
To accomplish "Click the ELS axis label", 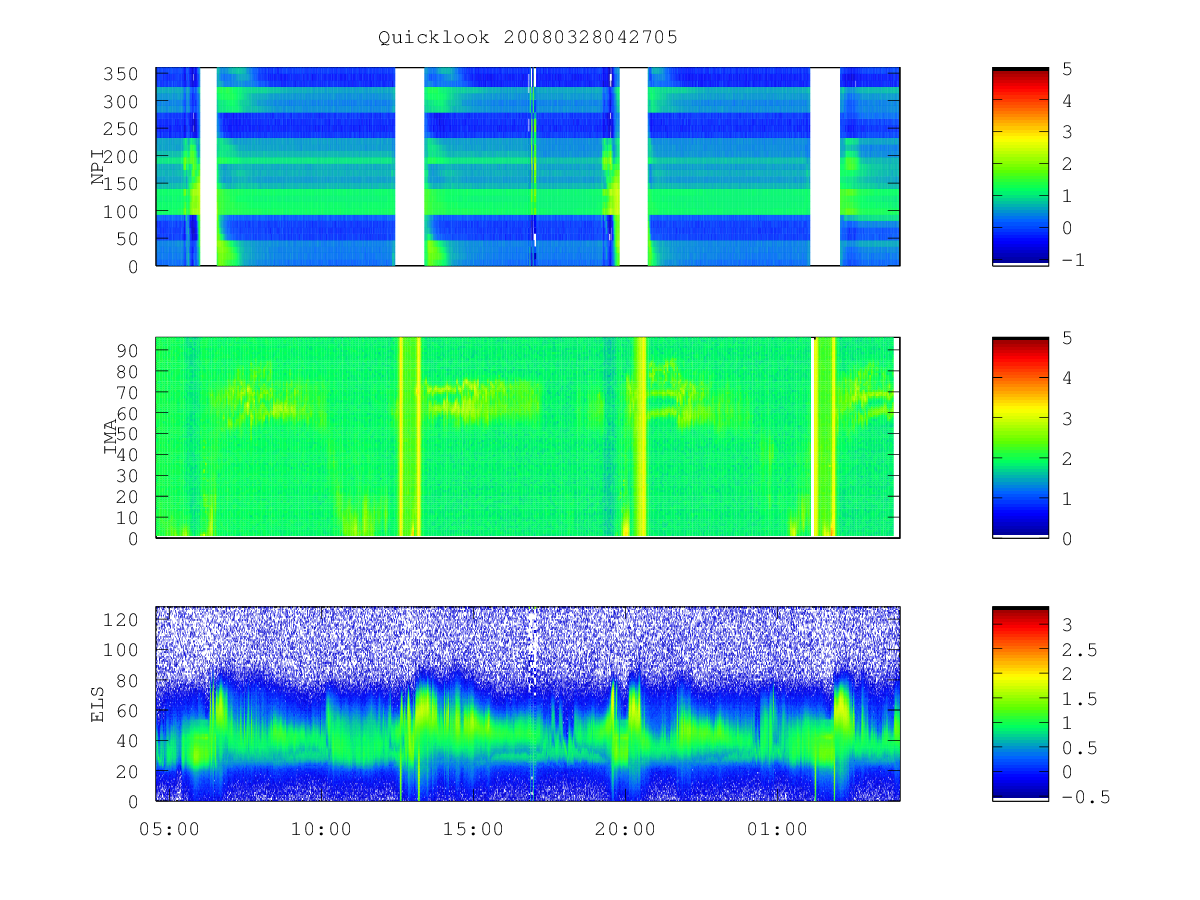I will [98, 704].
